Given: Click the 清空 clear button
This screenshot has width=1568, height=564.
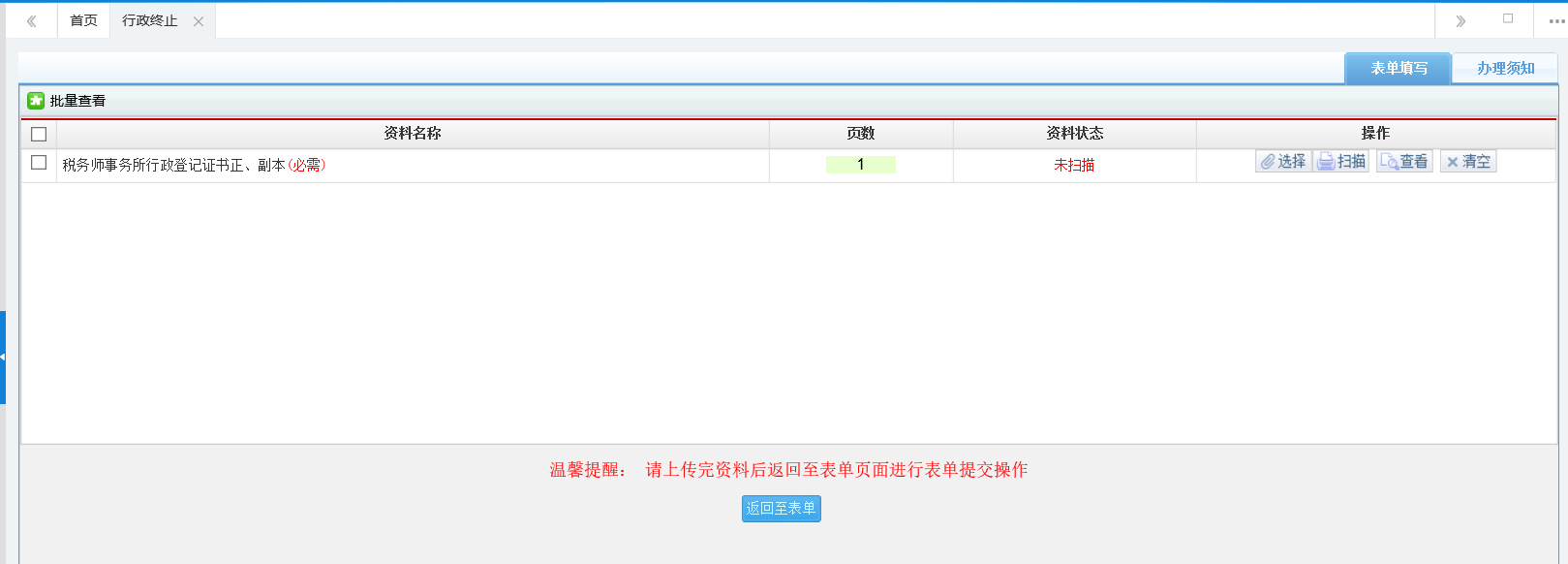Looking at the screenshot, I should [x=1468, y=162].
